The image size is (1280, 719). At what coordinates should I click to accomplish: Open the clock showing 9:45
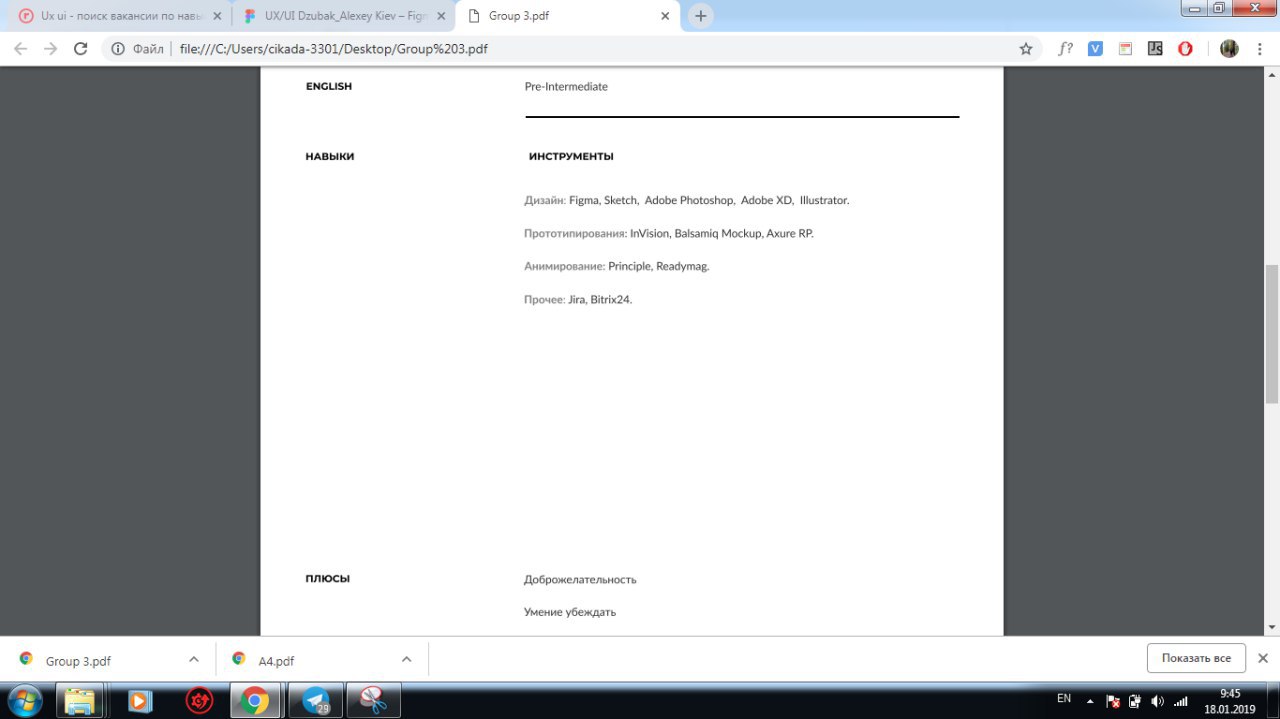coord(1230,700)
